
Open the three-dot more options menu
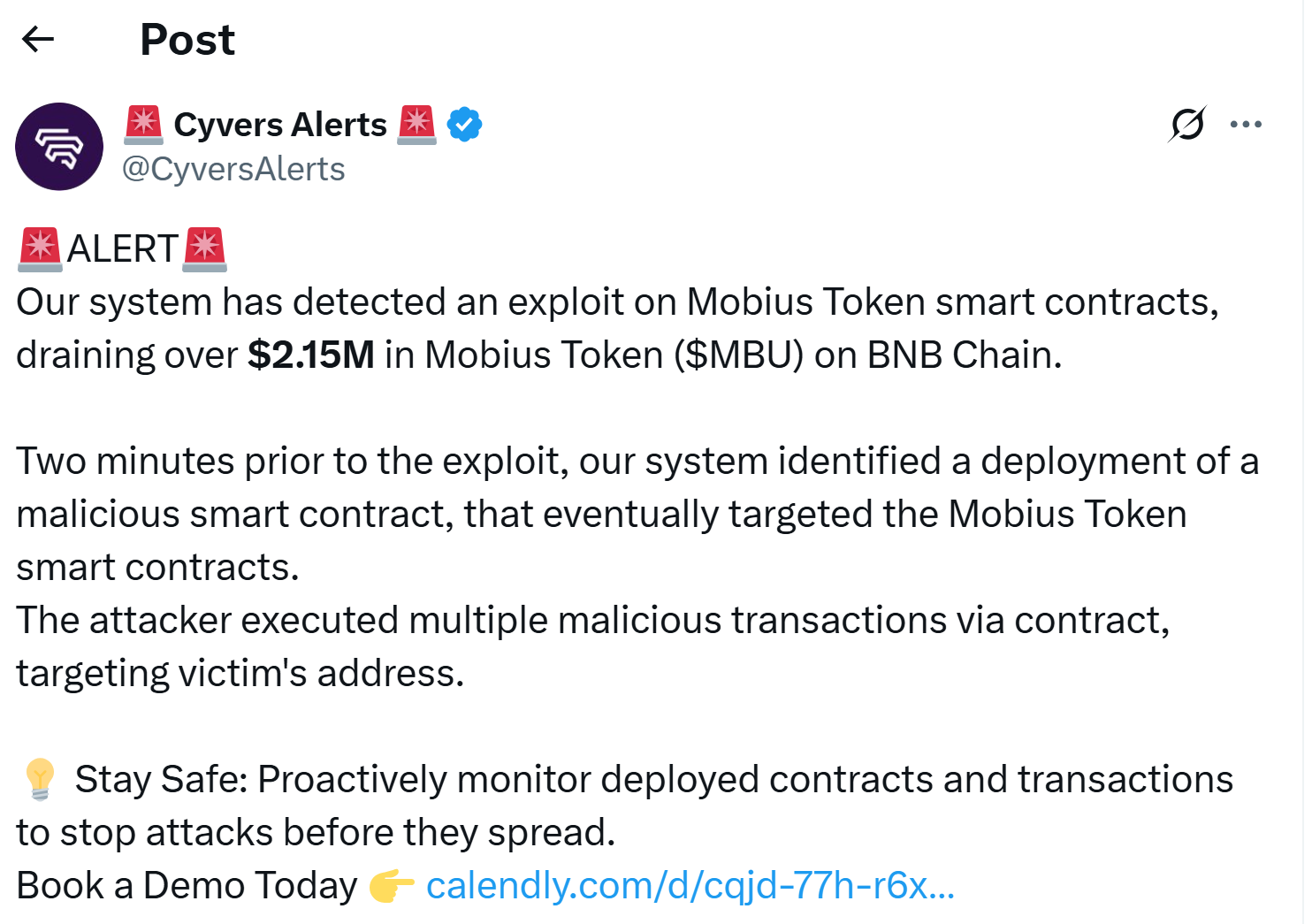pos(1246,125)
